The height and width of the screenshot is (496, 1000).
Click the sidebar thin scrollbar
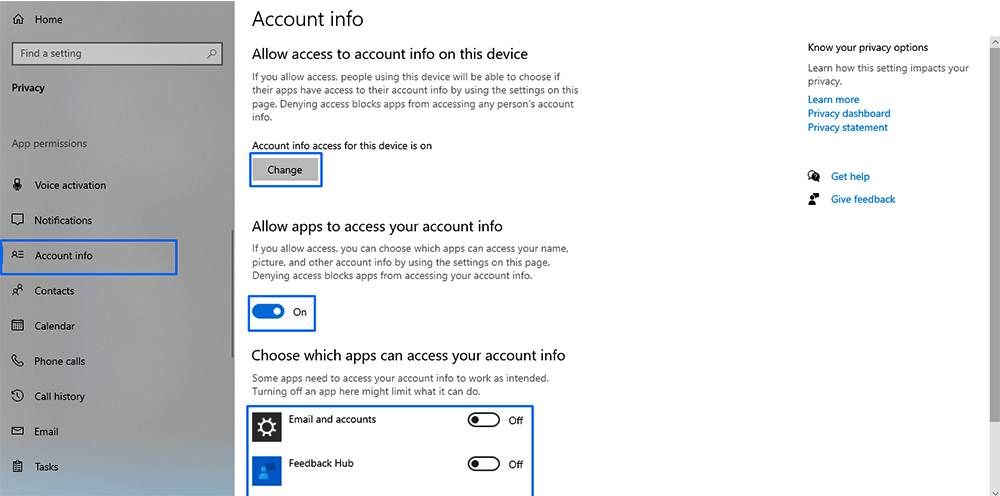232,293
